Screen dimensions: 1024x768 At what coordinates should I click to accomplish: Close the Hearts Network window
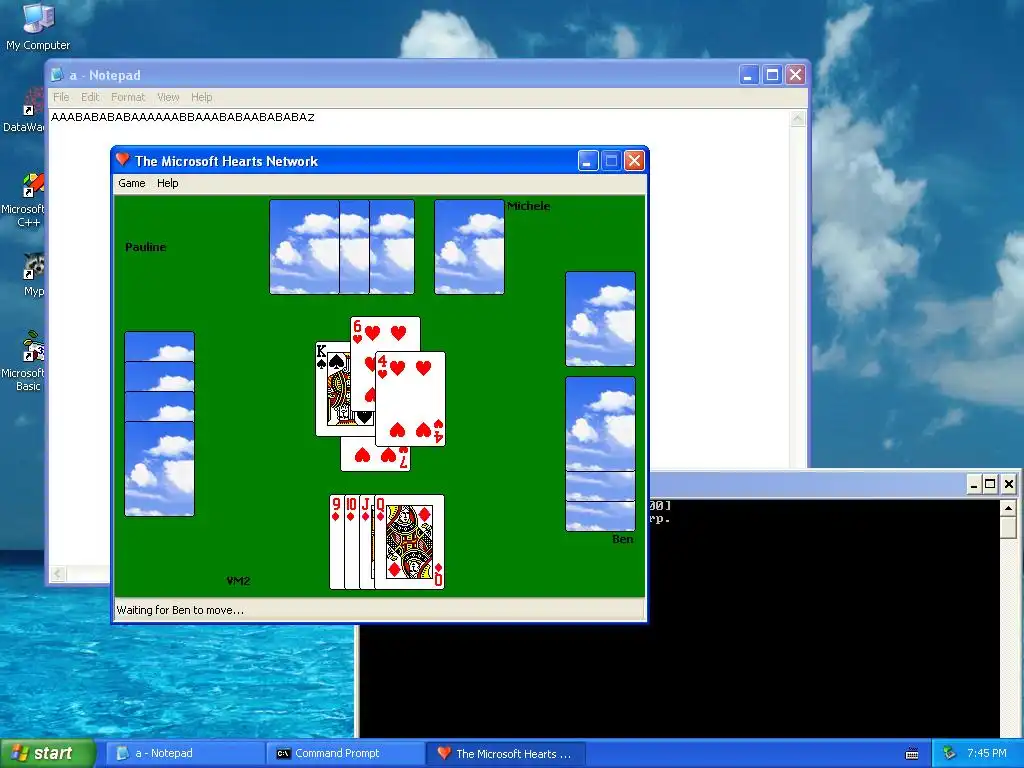point(634,161)
